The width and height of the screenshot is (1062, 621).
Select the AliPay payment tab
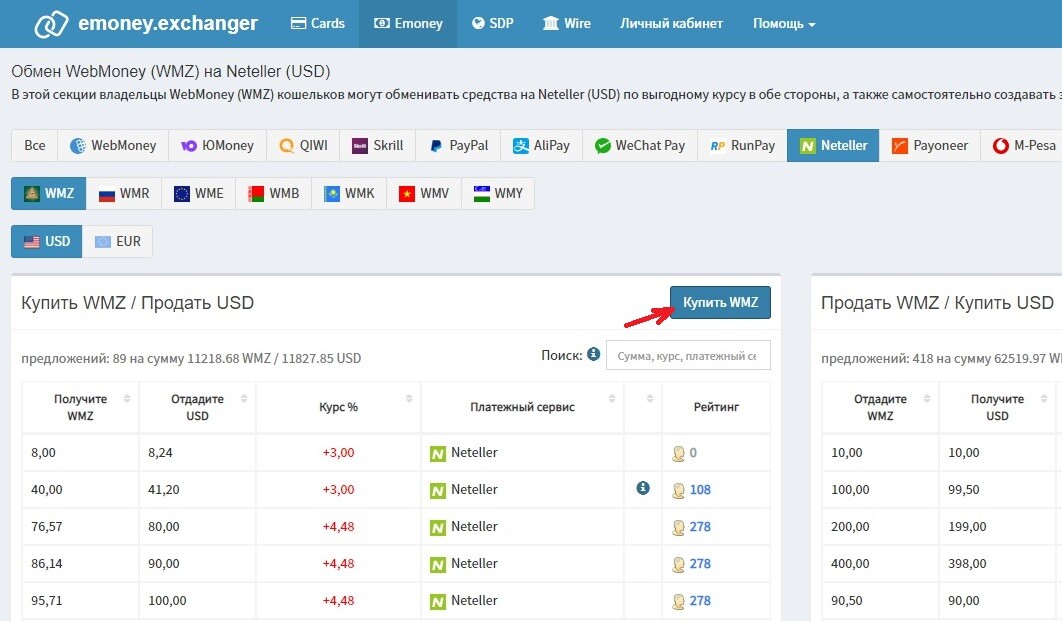541,146
